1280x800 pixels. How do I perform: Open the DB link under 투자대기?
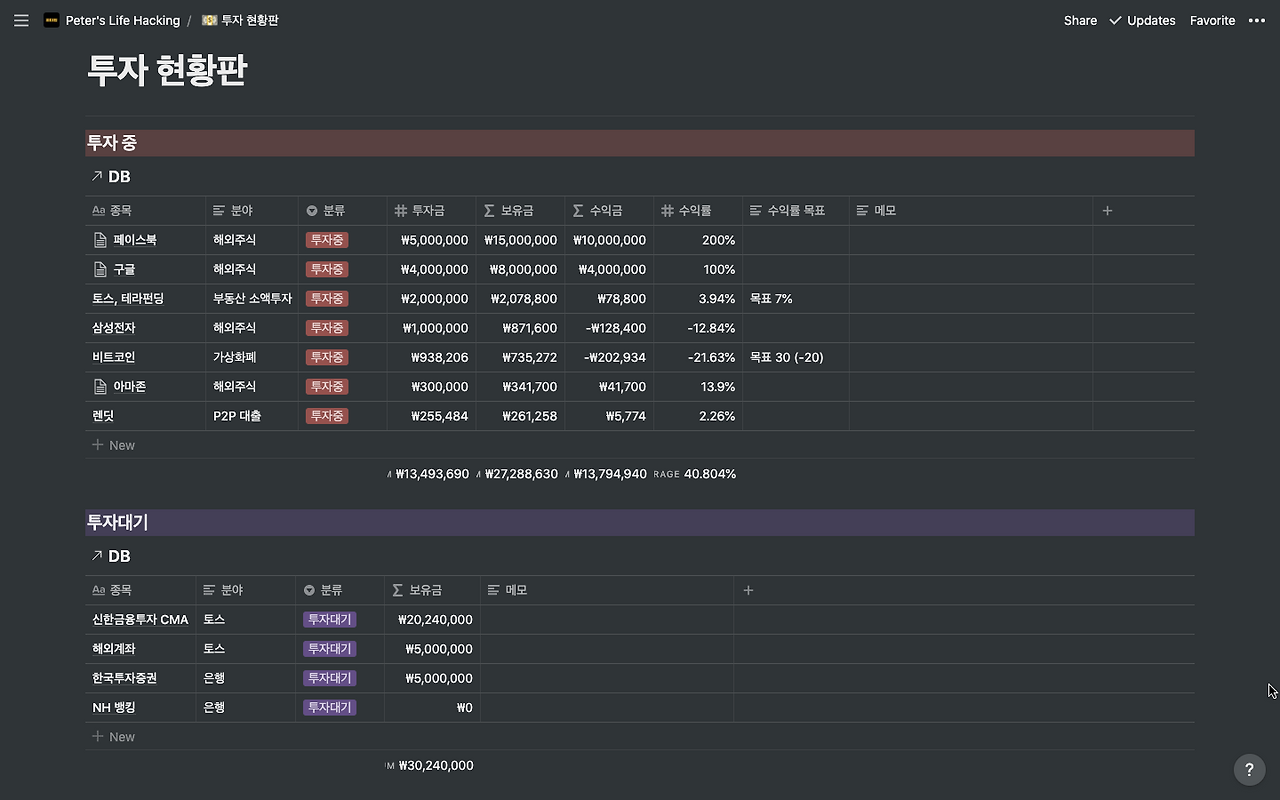(119, 555)
